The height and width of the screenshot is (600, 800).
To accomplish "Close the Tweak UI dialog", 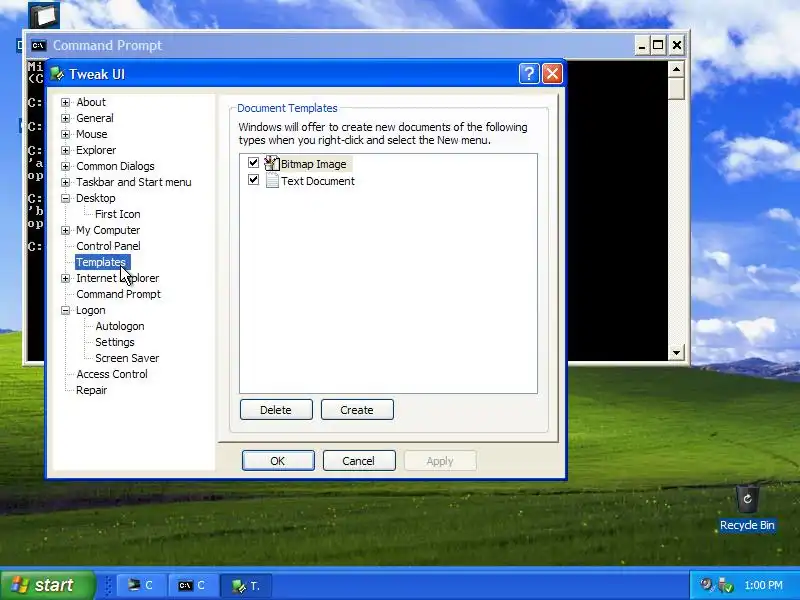I will pos(552,74).
